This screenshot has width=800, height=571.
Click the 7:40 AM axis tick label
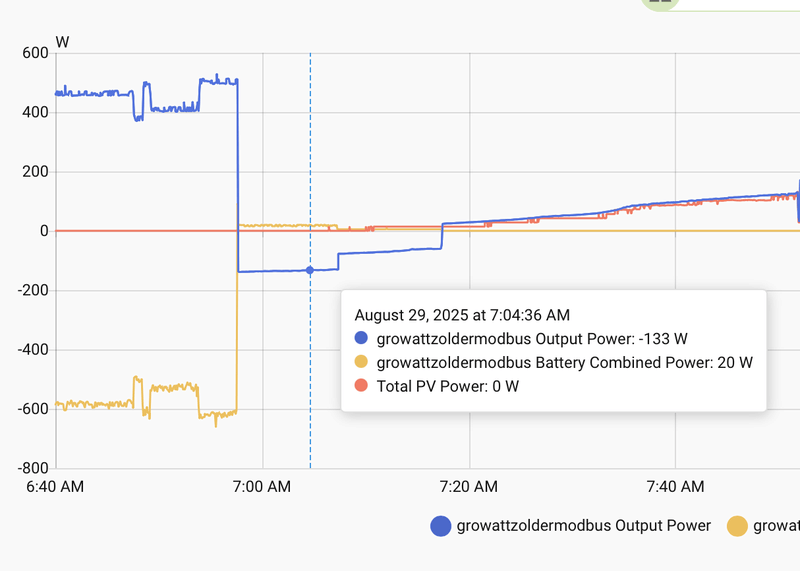(x=675, y=487)
